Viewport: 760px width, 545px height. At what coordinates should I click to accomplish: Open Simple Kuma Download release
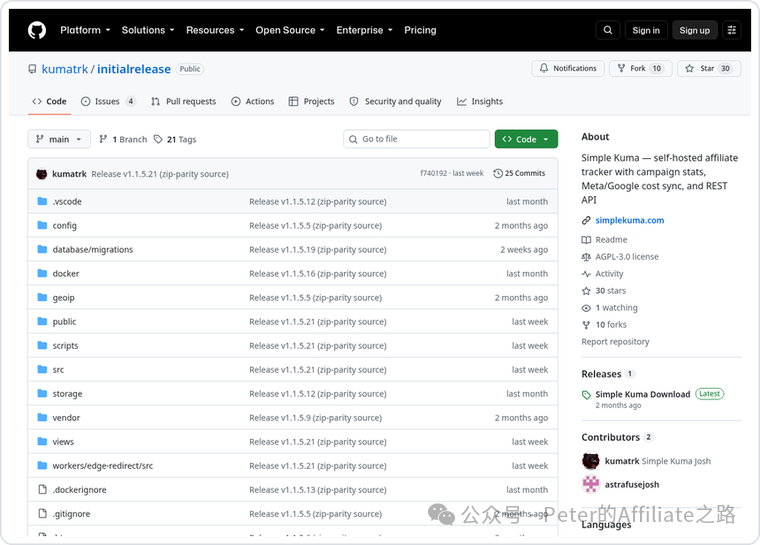642,394
